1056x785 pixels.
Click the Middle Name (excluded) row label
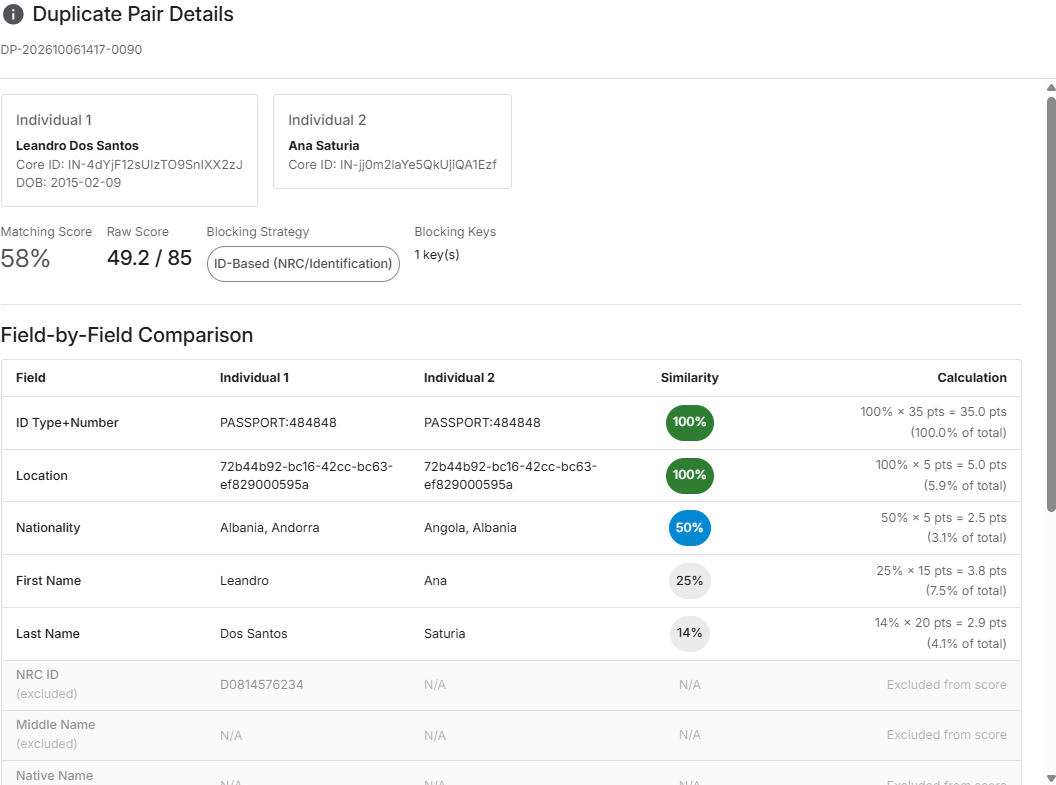click(56, 734)
